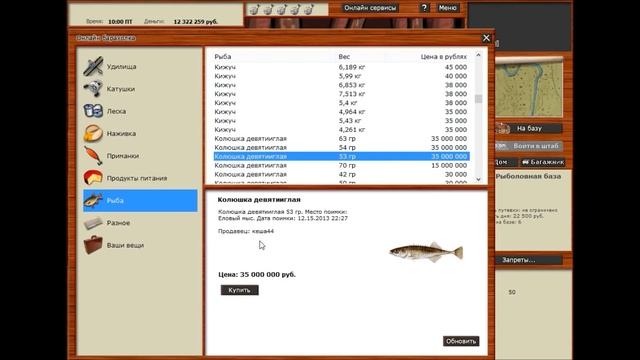
Task: Select Кижуч 4,964 кг row
Action: click(341, 112)
